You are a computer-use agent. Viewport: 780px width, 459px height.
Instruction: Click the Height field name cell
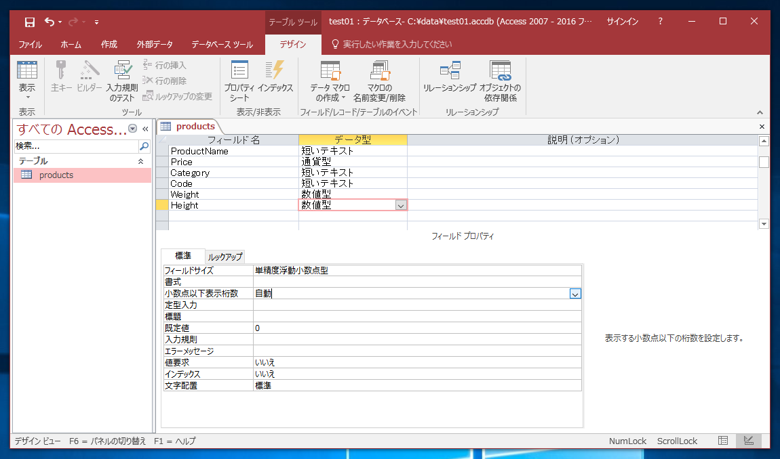click(x=233, y=205)
